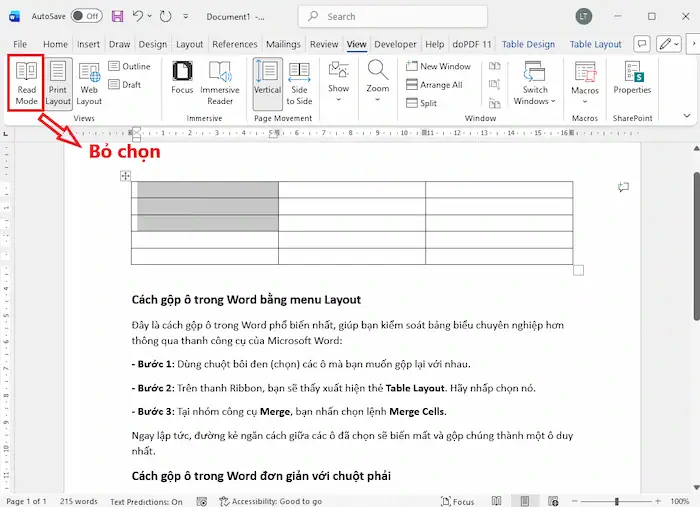Select Print Layout view
Viewport: 700px width, 507px height.
58,83
